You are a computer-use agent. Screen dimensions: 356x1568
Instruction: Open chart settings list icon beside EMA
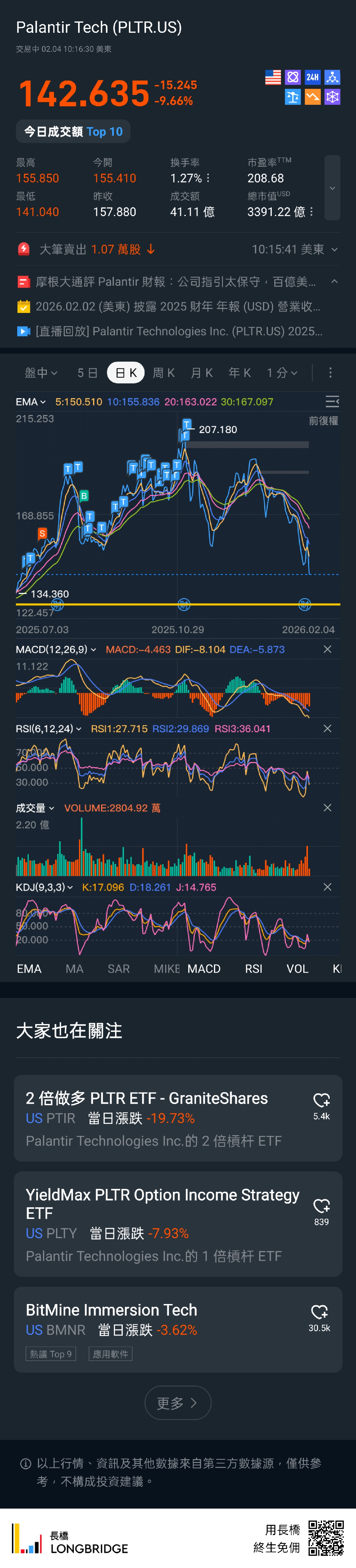332,402
